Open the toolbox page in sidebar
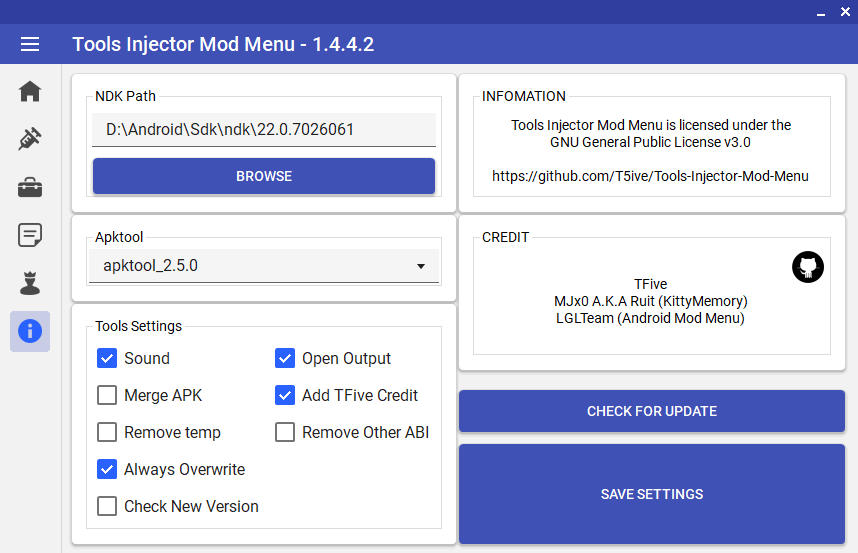This screenshot has height=553, width=858. click(x=30, y=187)
